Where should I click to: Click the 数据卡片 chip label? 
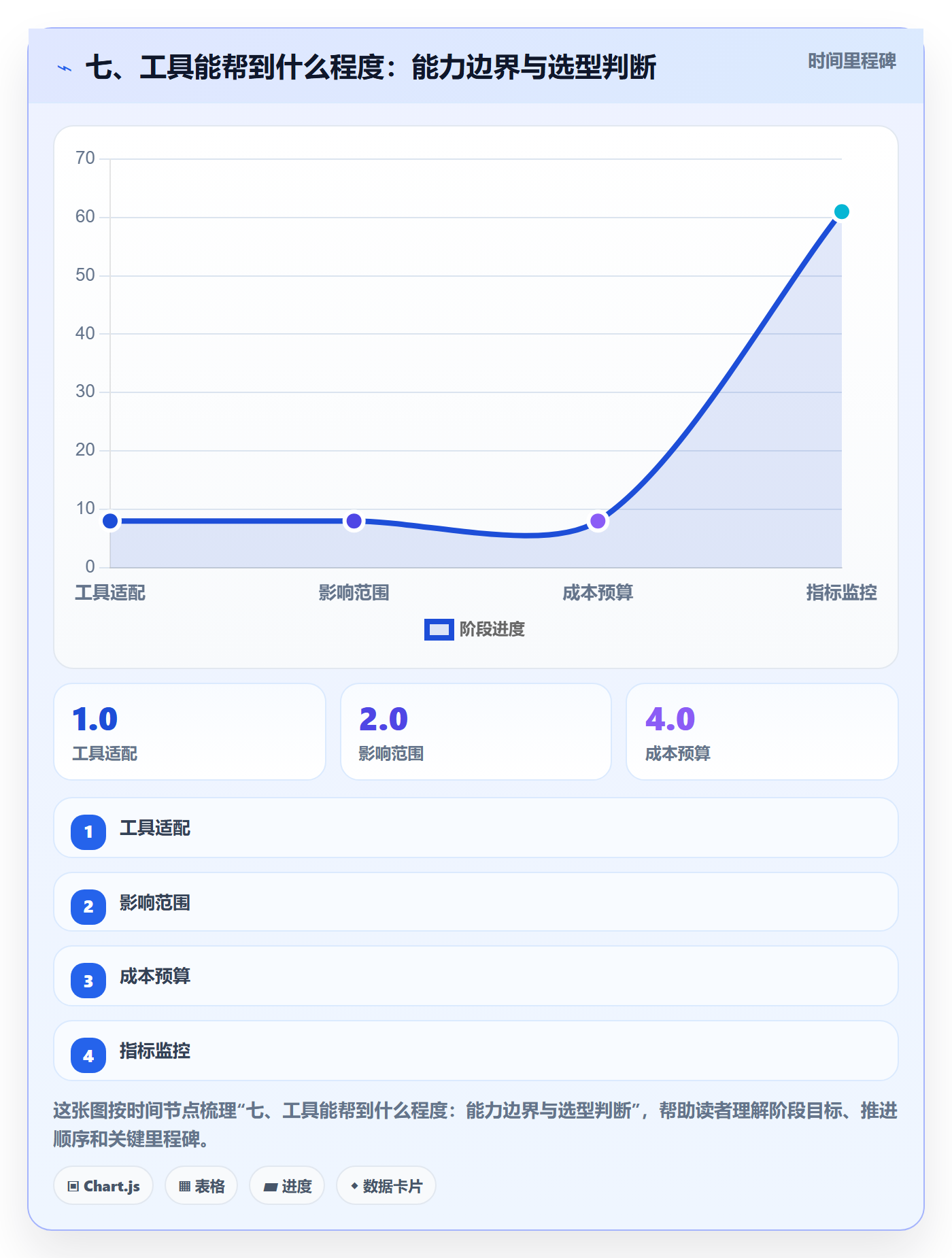click(392, 1187)
